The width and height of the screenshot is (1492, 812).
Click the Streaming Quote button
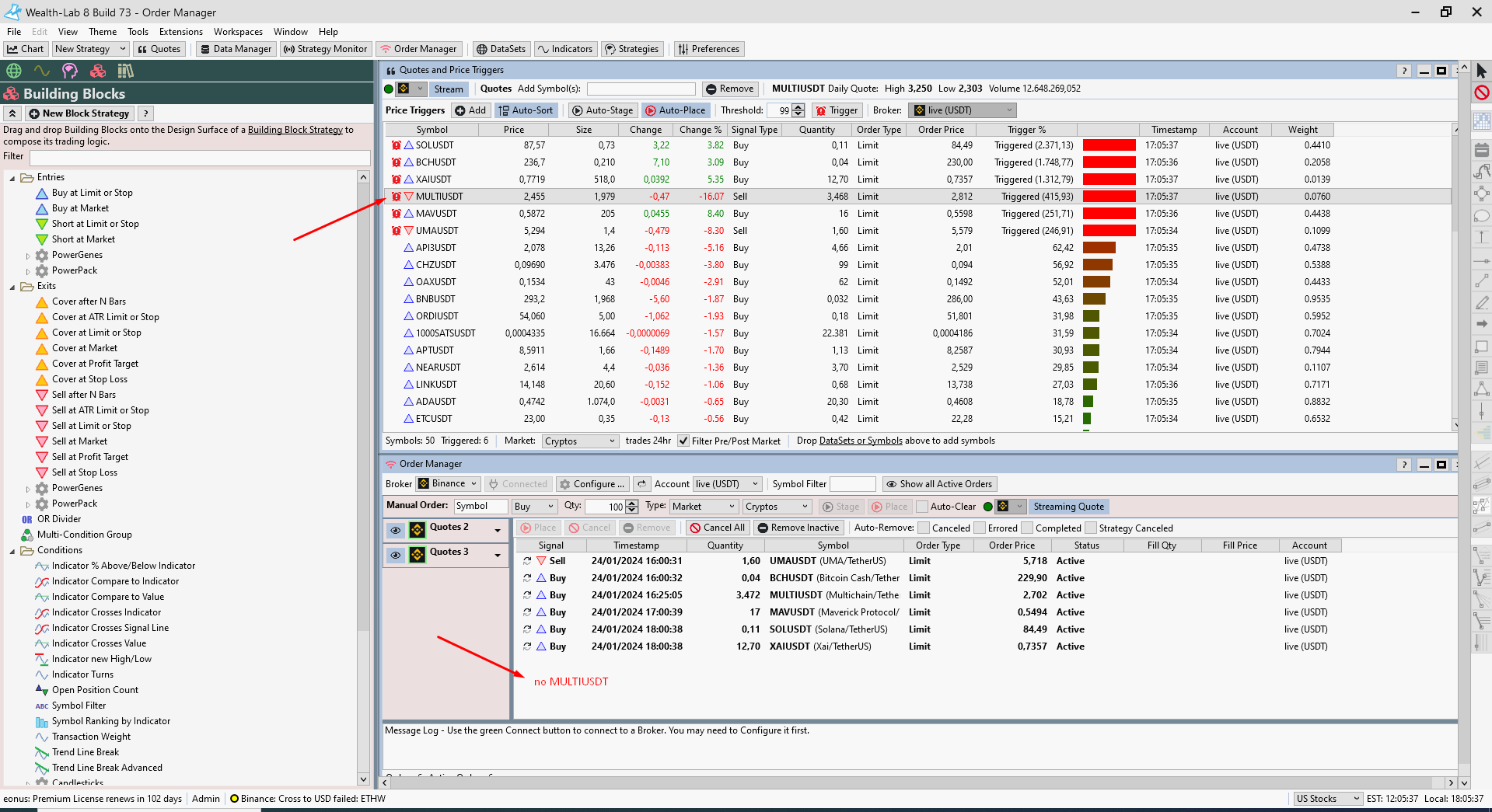(1069, 507)
